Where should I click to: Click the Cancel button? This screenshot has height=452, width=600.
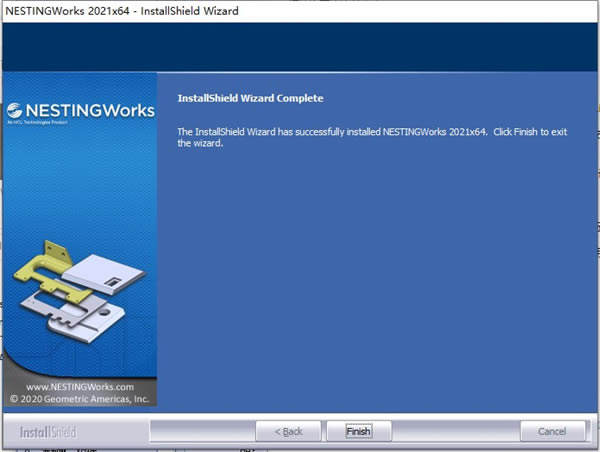click(x=553, y=431)
